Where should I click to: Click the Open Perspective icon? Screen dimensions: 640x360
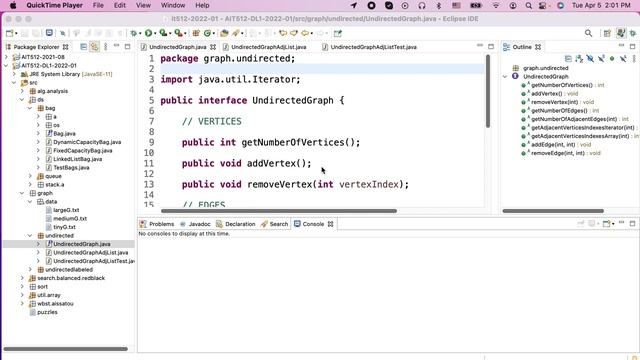click(607, 33)
